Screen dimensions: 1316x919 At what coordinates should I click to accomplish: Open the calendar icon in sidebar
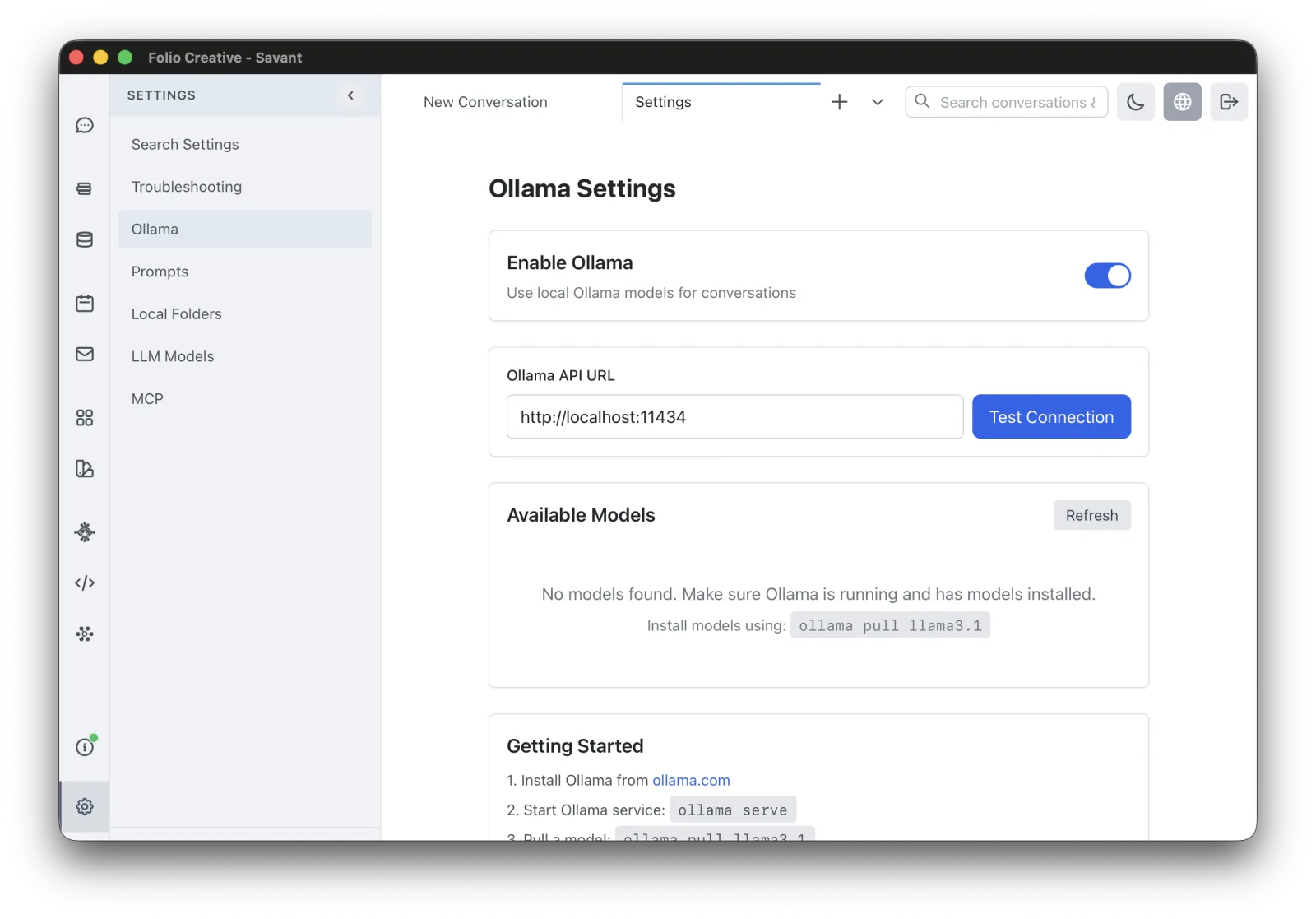[x=85, y=304]
